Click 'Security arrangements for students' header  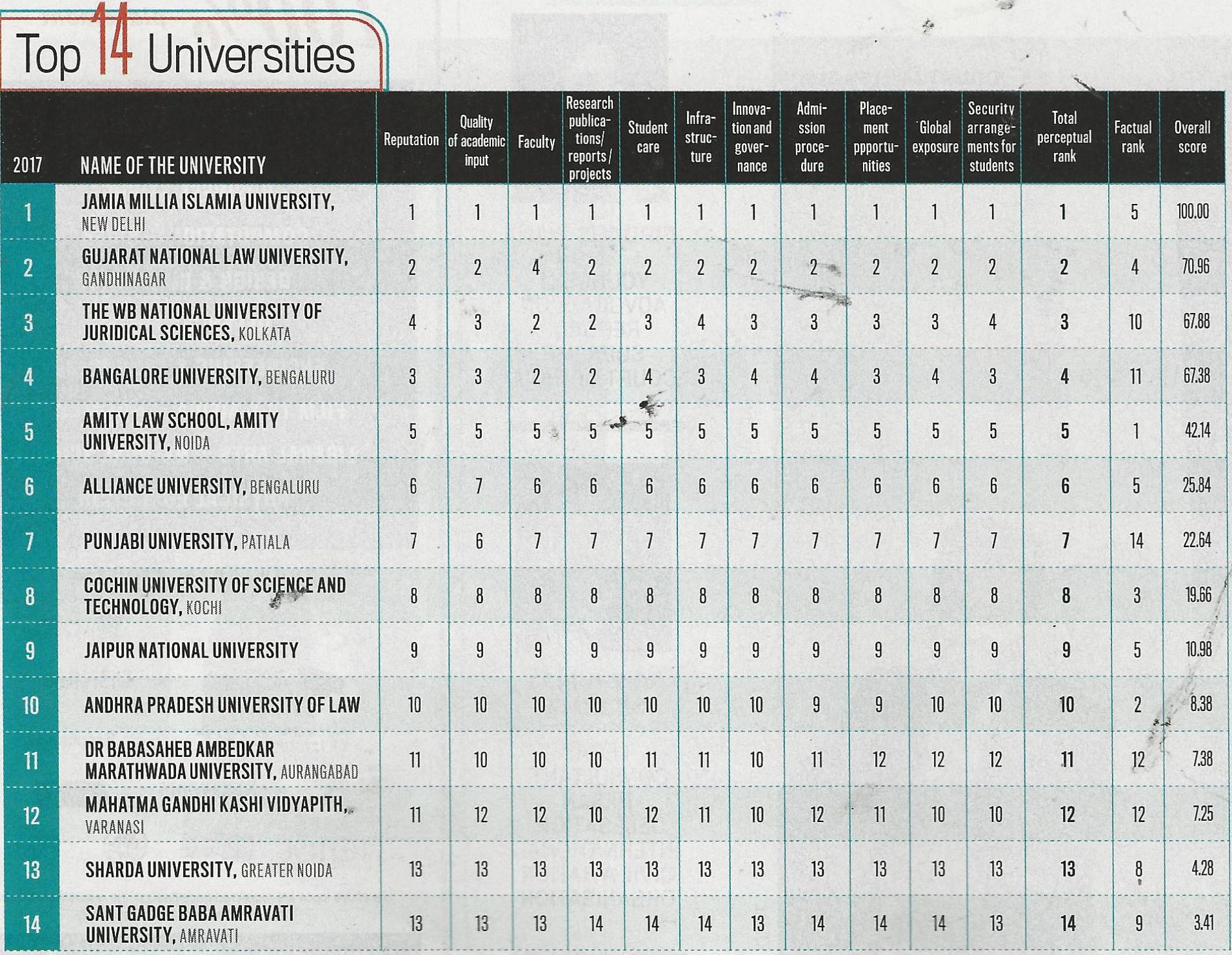991,137
